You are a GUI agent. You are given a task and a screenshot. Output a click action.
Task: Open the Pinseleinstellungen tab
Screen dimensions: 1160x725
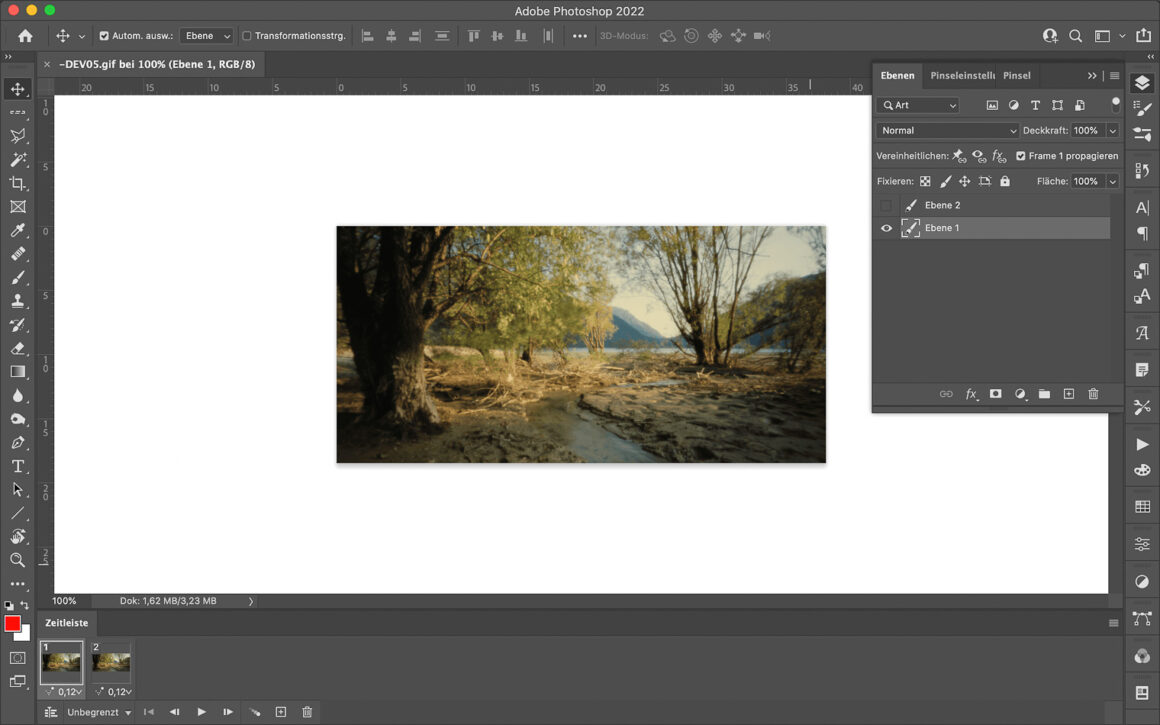pyautogui.click(x=962, y=76)
